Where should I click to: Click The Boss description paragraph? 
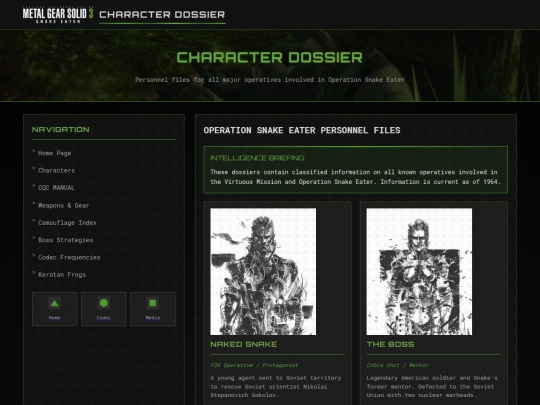[x=432, y=386]
